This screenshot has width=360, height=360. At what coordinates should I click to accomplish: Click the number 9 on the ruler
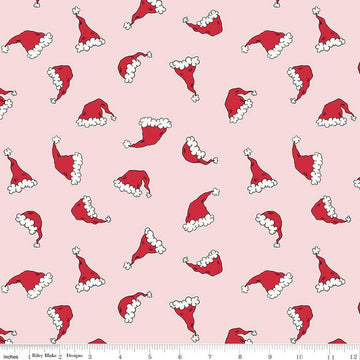pos(270,357)
